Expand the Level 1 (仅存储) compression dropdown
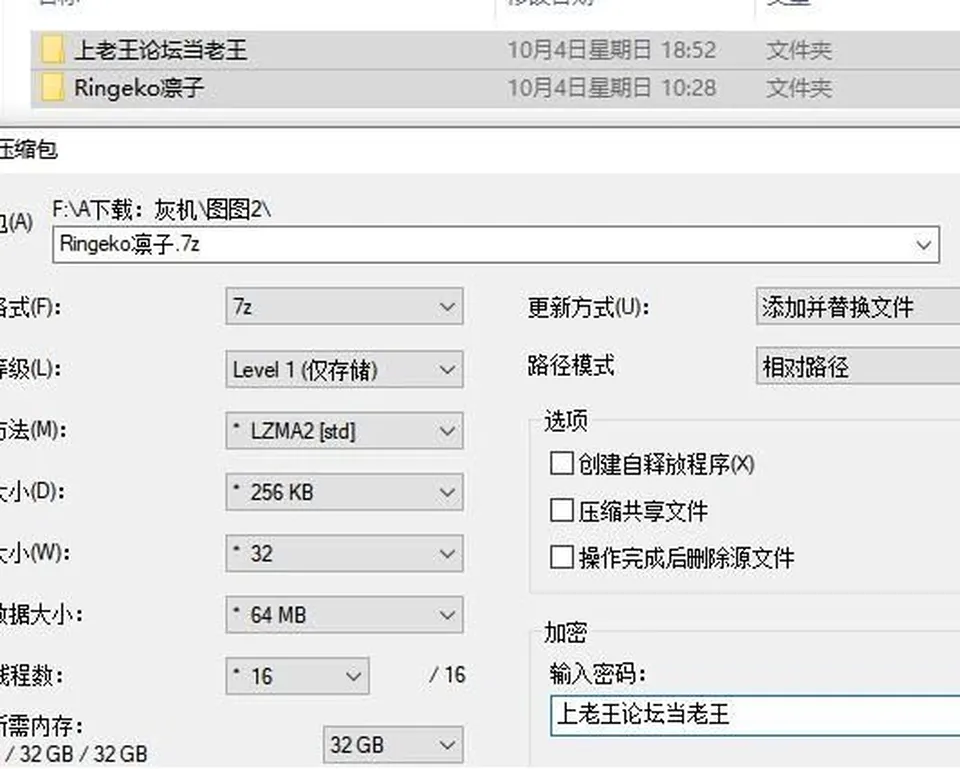This screenshot has height=769, width=960. click(x=344, y=369)
